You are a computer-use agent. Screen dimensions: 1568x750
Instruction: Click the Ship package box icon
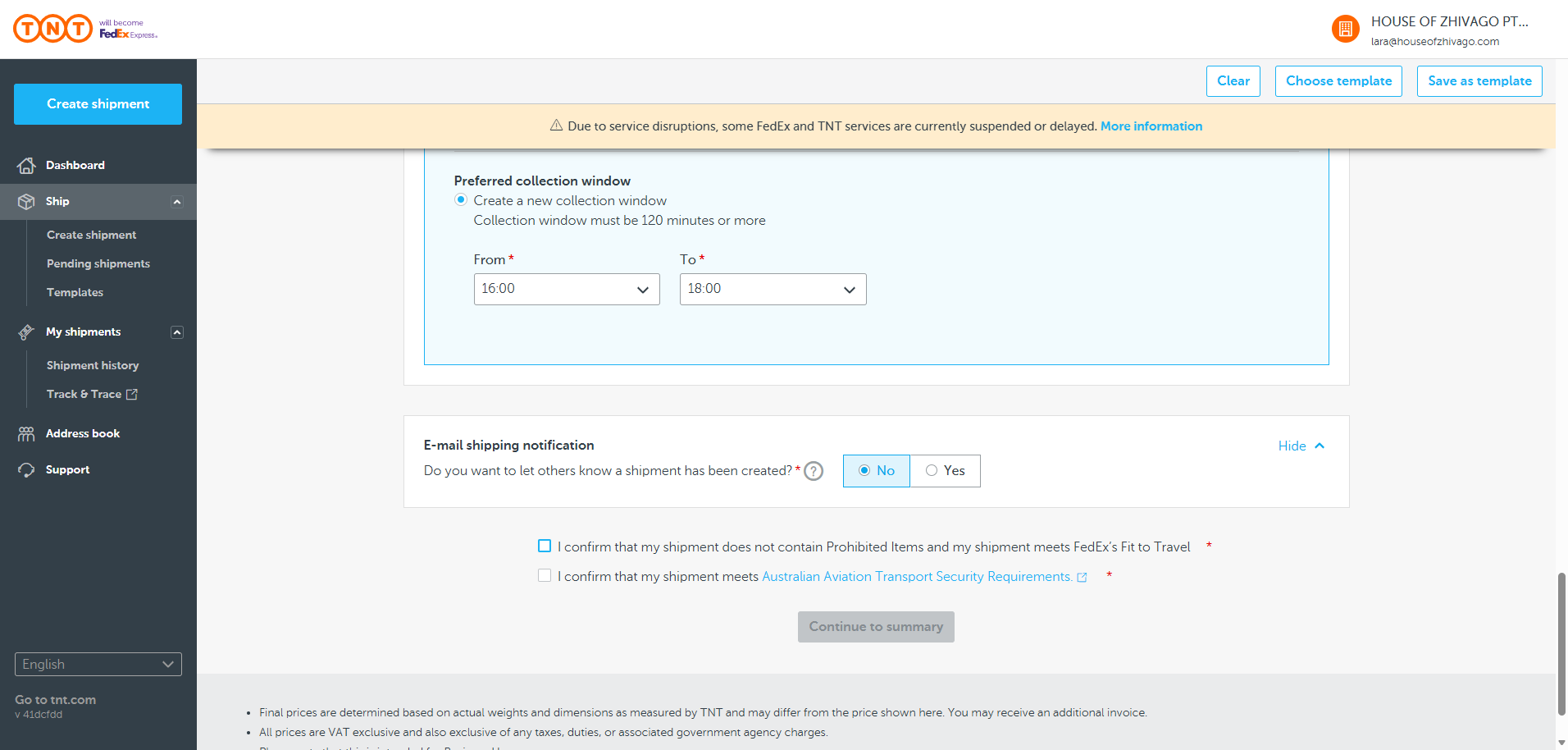click(x=26, y=202)
